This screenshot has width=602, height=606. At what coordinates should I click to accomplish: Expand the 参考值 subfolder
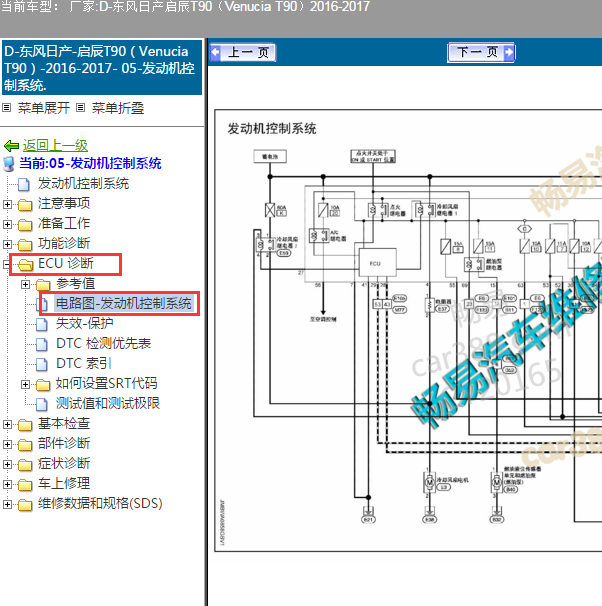coord(26,285)
